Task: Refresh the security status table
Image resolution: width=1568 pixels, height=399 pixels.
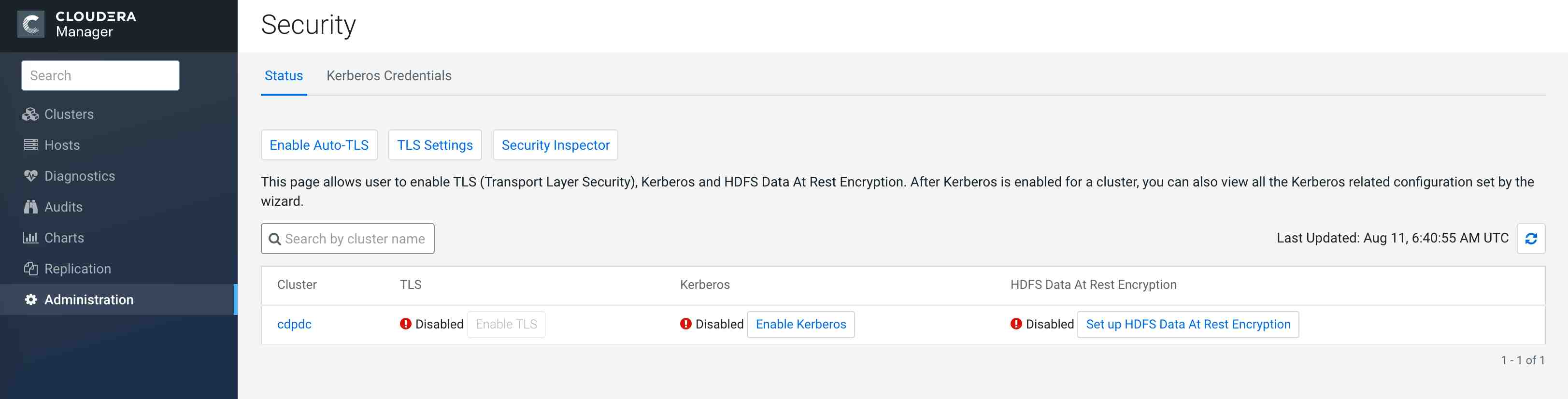Action: pos(1530,239)
